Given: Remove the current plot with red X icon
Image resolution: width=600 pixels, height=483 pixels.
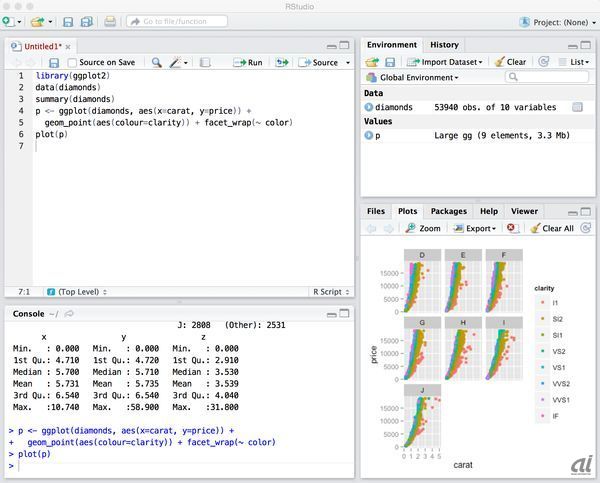Looking at the screenshot, I should 512,228.
